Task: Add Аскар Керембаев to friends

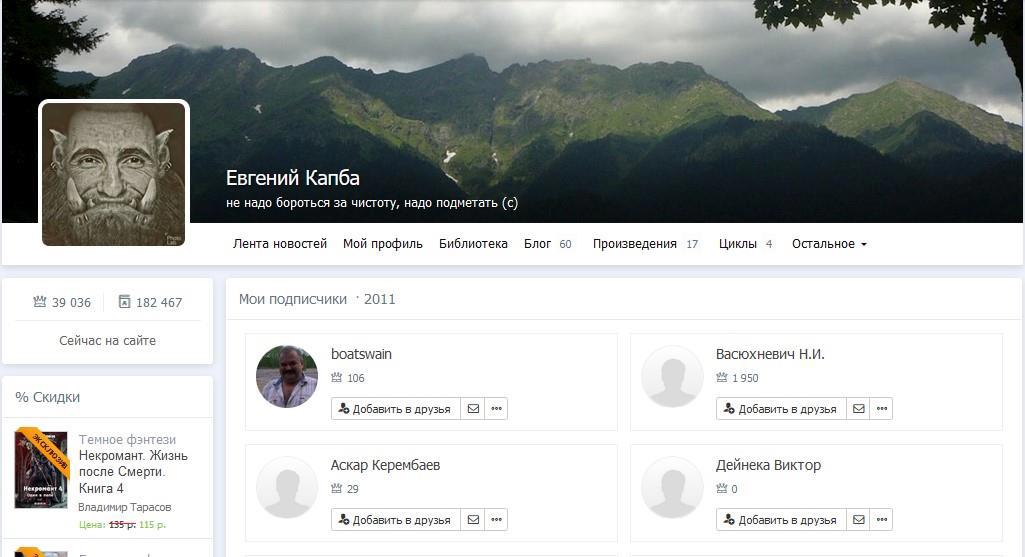Action: coord(395,520)
